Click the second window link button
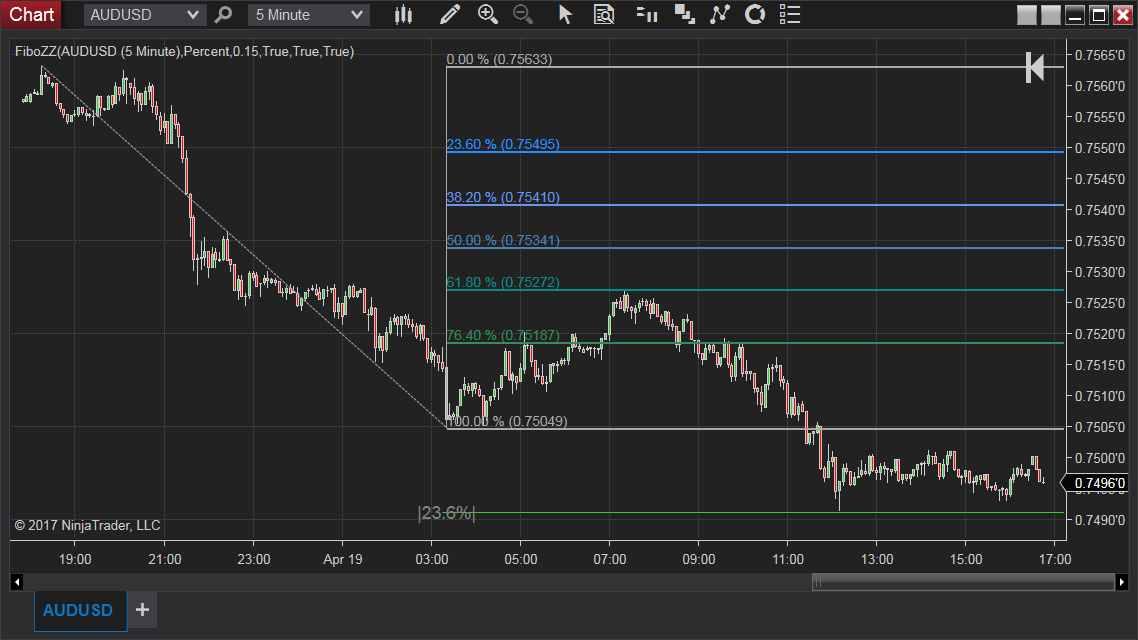This screenshot has height=640, width=1138. (x=1050, y=15)
